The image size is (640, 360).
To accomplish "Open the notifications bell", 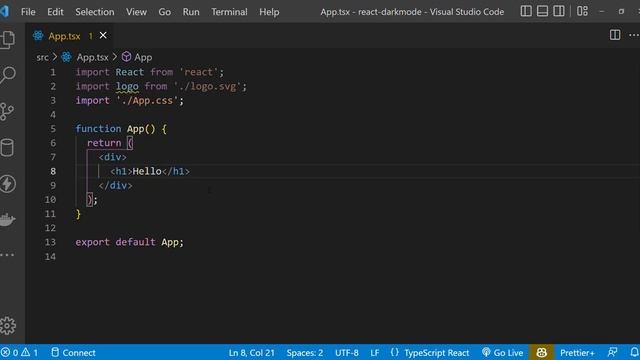I will pos(634,353).
